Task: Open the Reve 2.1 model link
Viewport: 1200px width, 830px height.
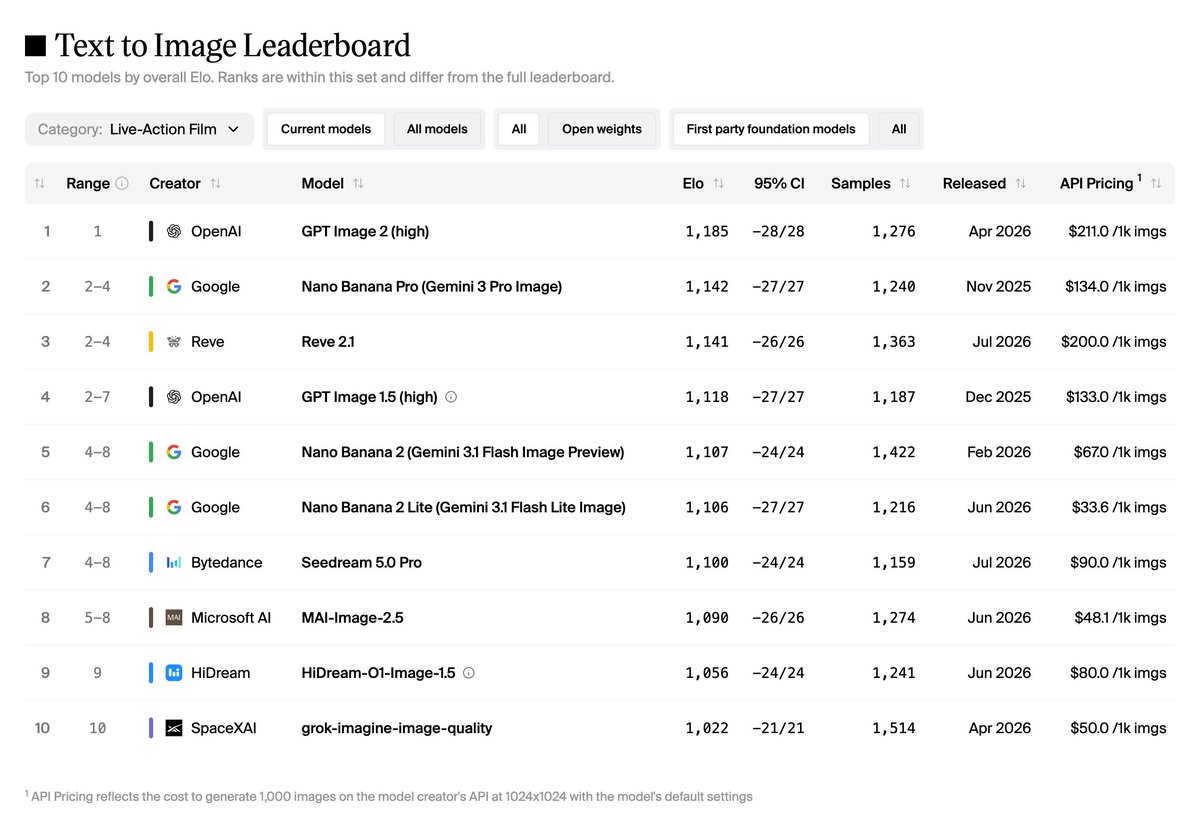Action: click(328, 342)
